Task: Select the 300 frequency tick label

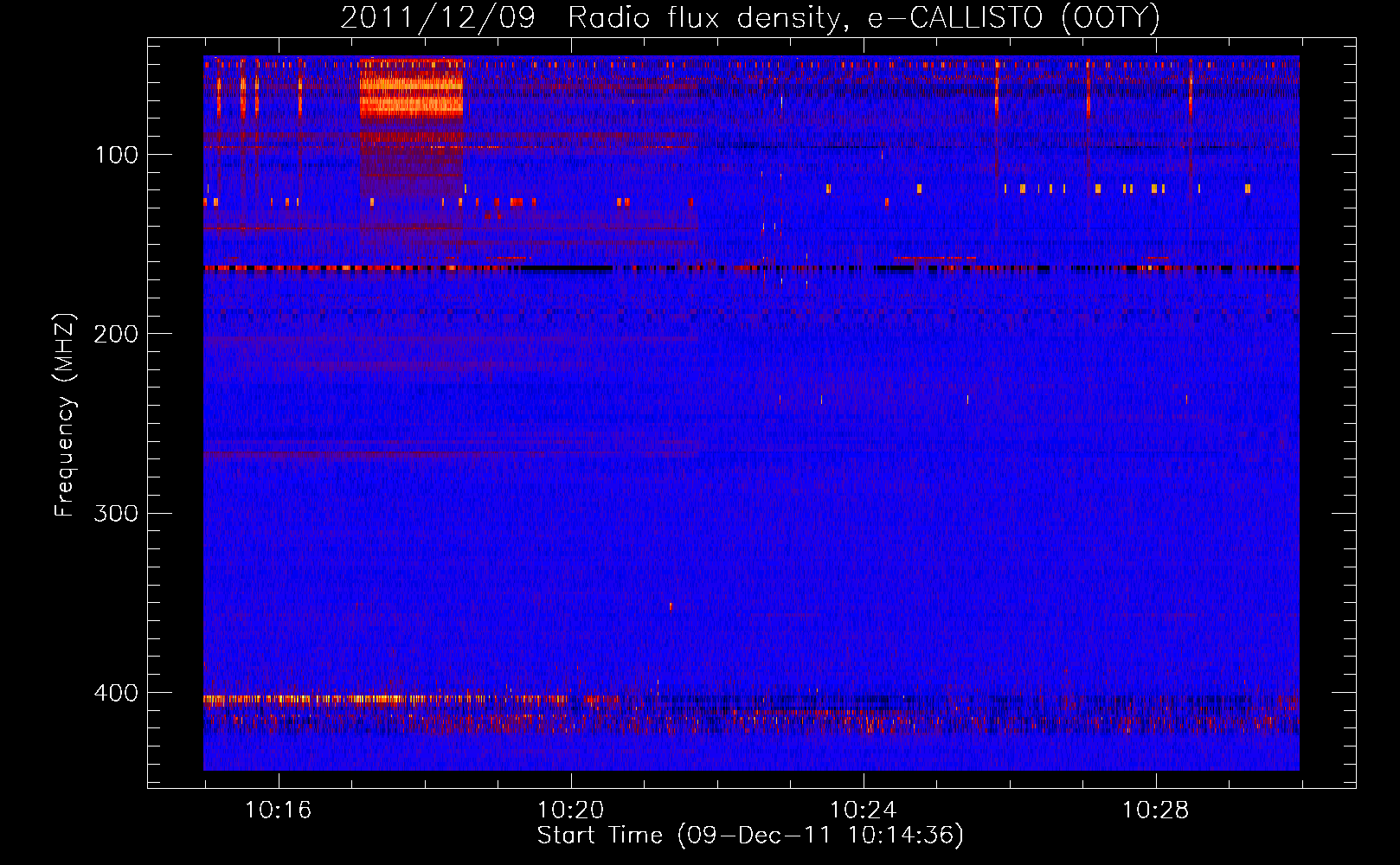Action: click(x=117, y=513)
